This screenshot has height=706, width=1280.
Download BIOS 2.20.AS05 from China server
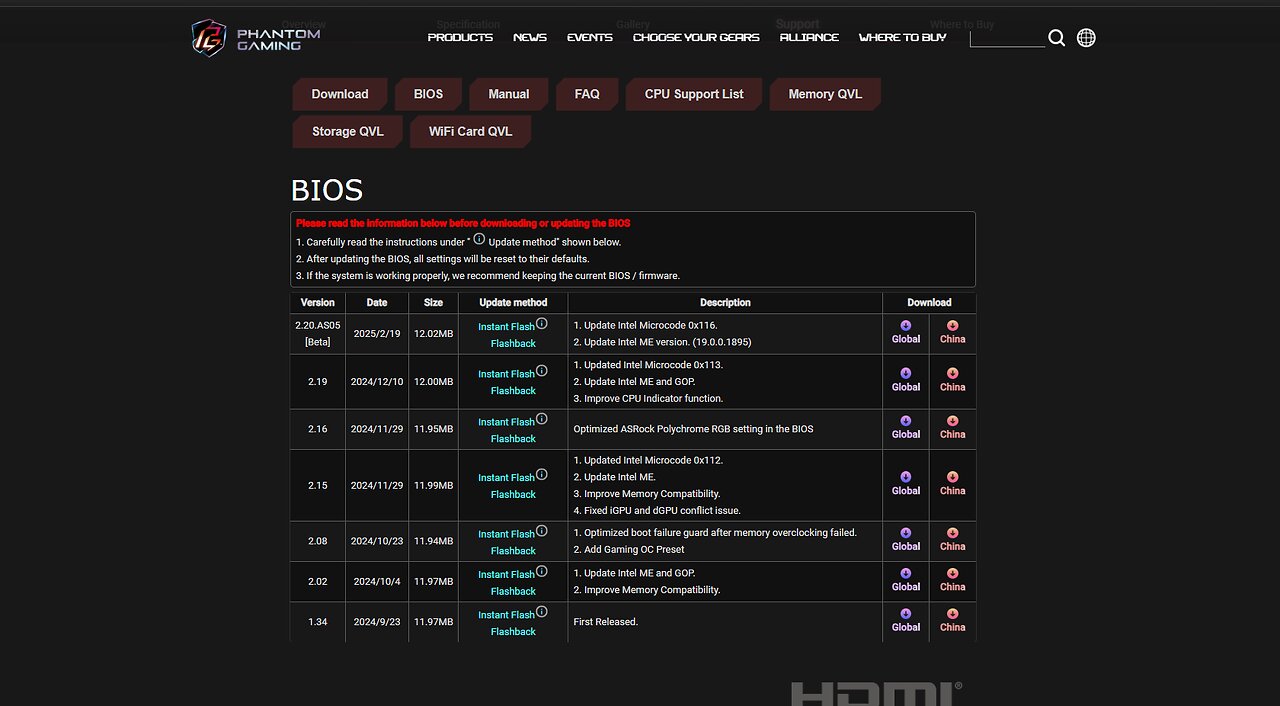pos(953,332)
